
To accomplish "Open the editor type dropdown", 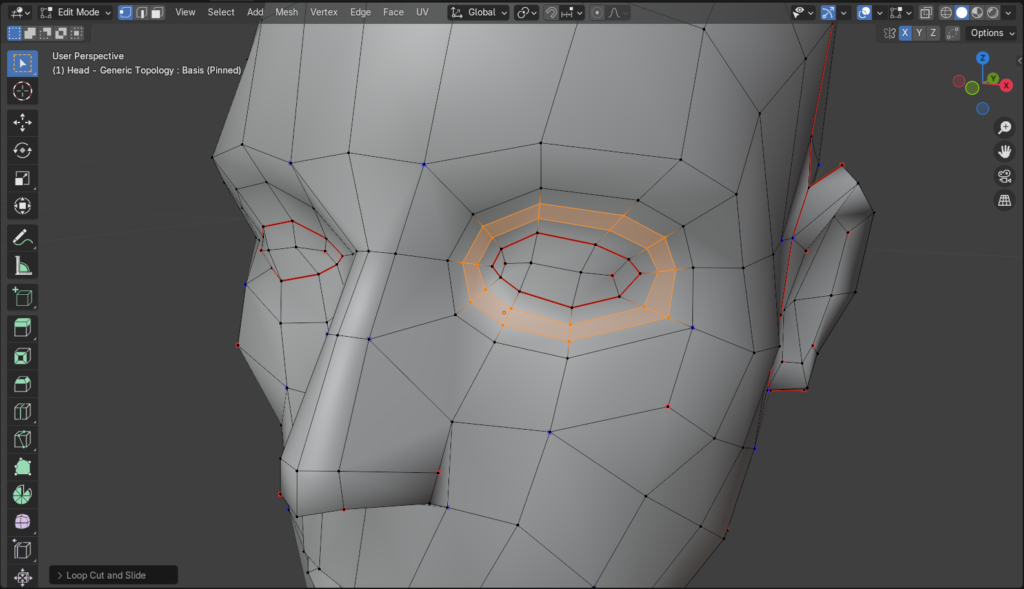I will [20, 12].
